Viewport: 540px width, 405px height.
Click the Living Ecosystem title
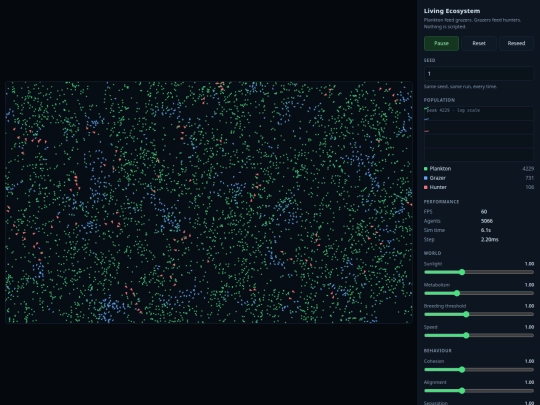point(452,11)
